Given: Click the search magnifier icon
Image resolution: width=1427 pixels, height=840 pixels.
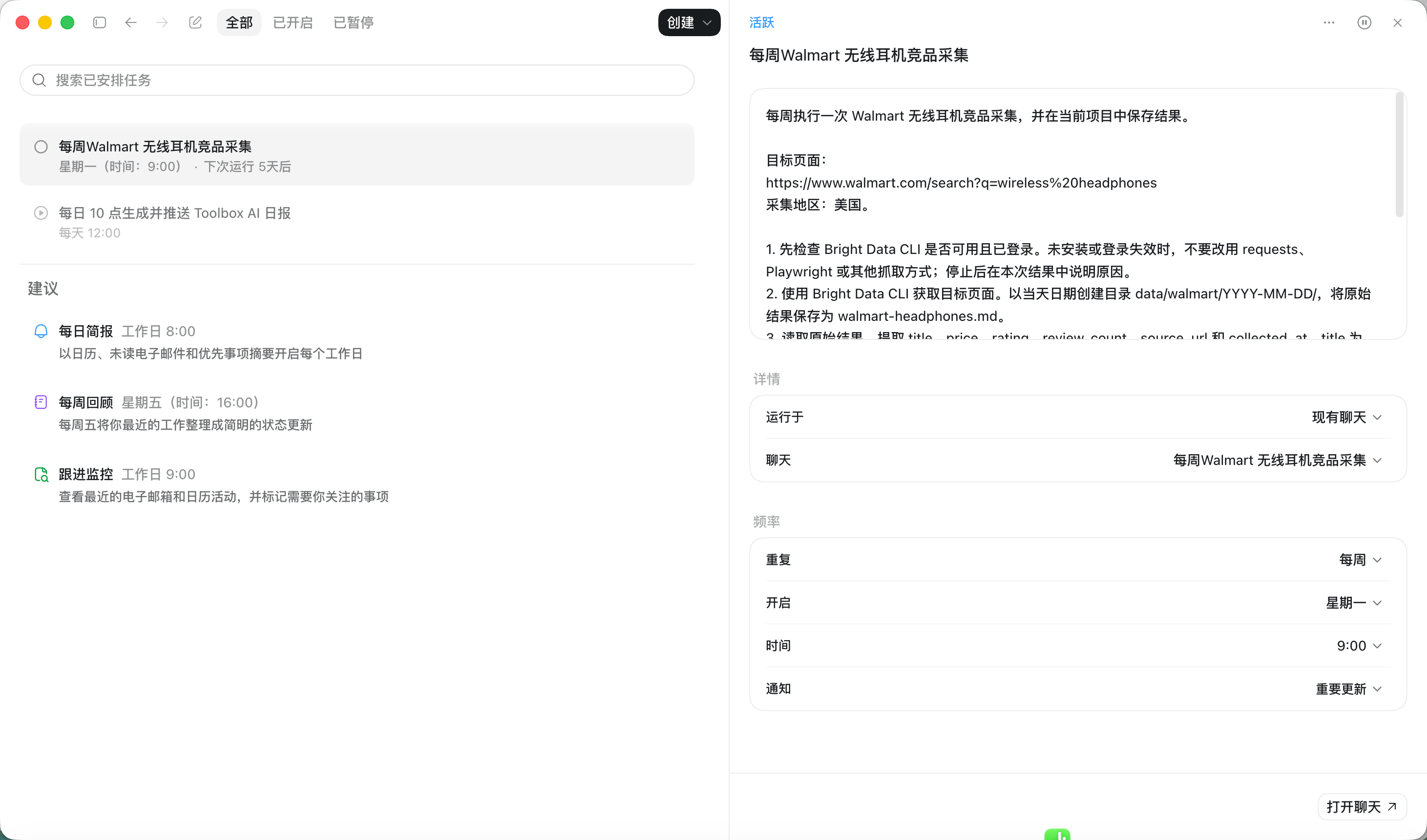Looking at the screenshot, I should coord(39,80).
